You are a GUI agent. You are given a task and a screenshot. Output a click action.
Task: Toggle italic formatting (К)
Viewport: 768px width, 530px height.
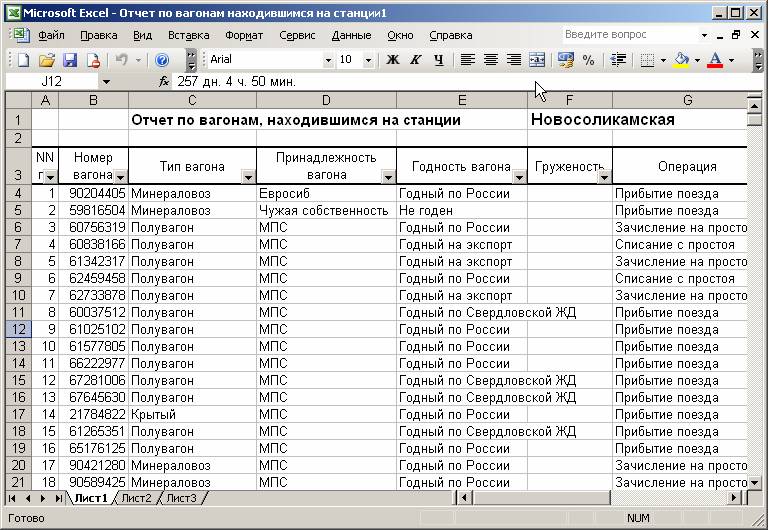416,60
